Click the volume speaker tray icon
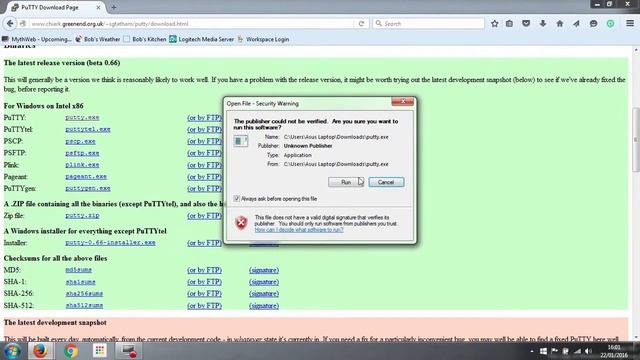The image size is (640, 360). click(x=588, y=351)
